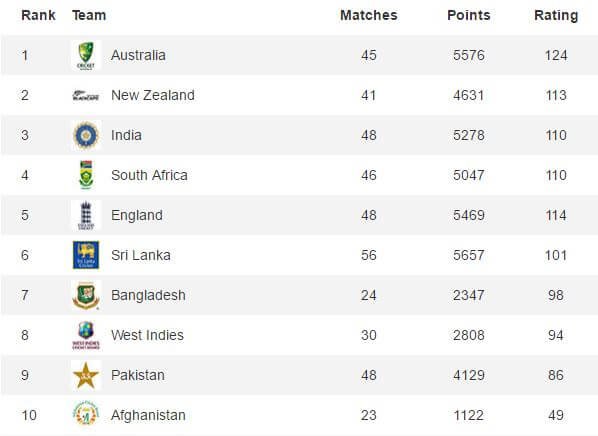Sort by the Matches column header
The image size is (598, 436).
click(x=369, y=15)
